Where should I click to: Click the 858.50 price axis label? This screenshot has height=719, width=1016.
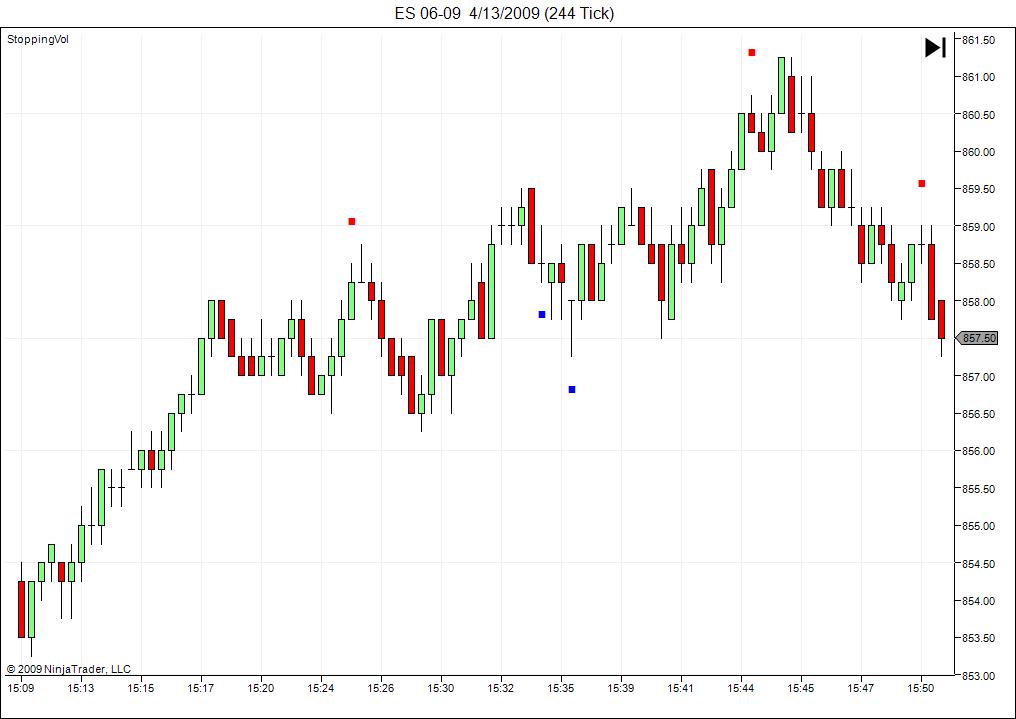click(x=978, y=264)
